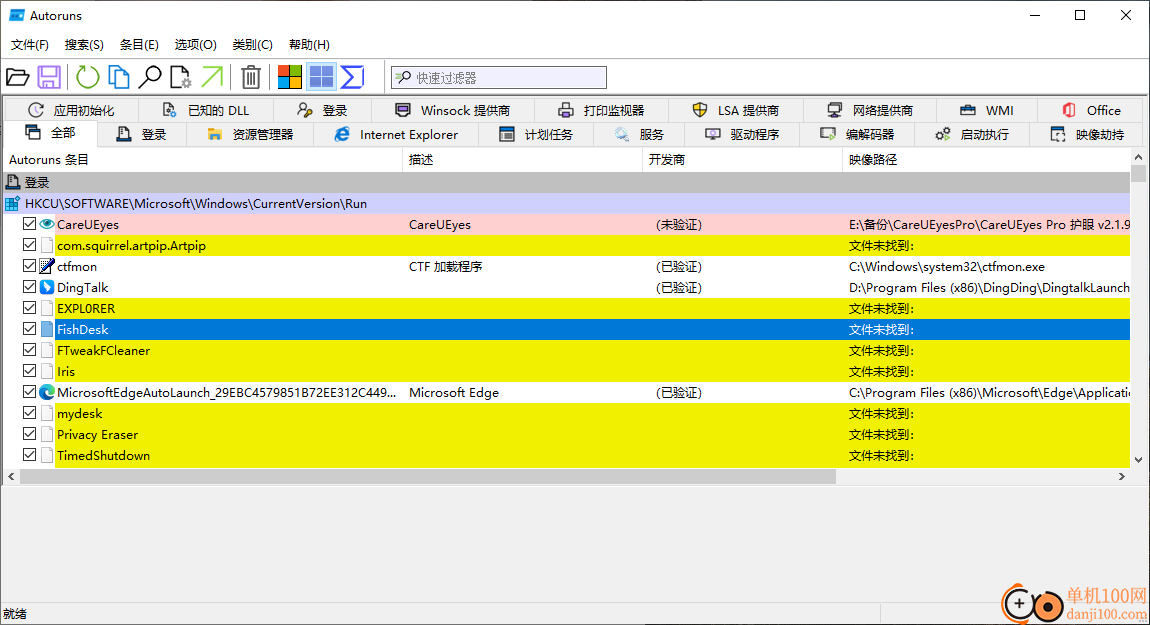
Task: Uncheck the com.squirrel.artpip.Artpip entry
Action: coord(29,245)
